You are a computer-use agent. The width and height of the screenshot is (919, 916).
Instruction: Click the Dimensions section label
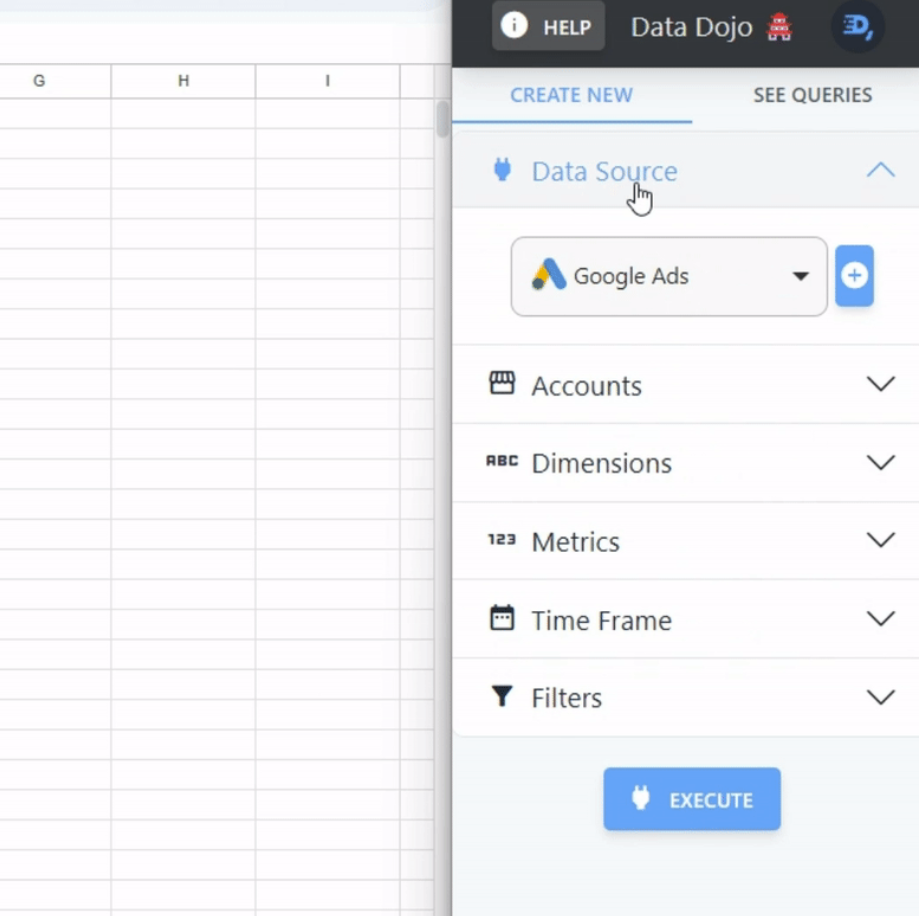pyautogui.click(x=601, y=463)
